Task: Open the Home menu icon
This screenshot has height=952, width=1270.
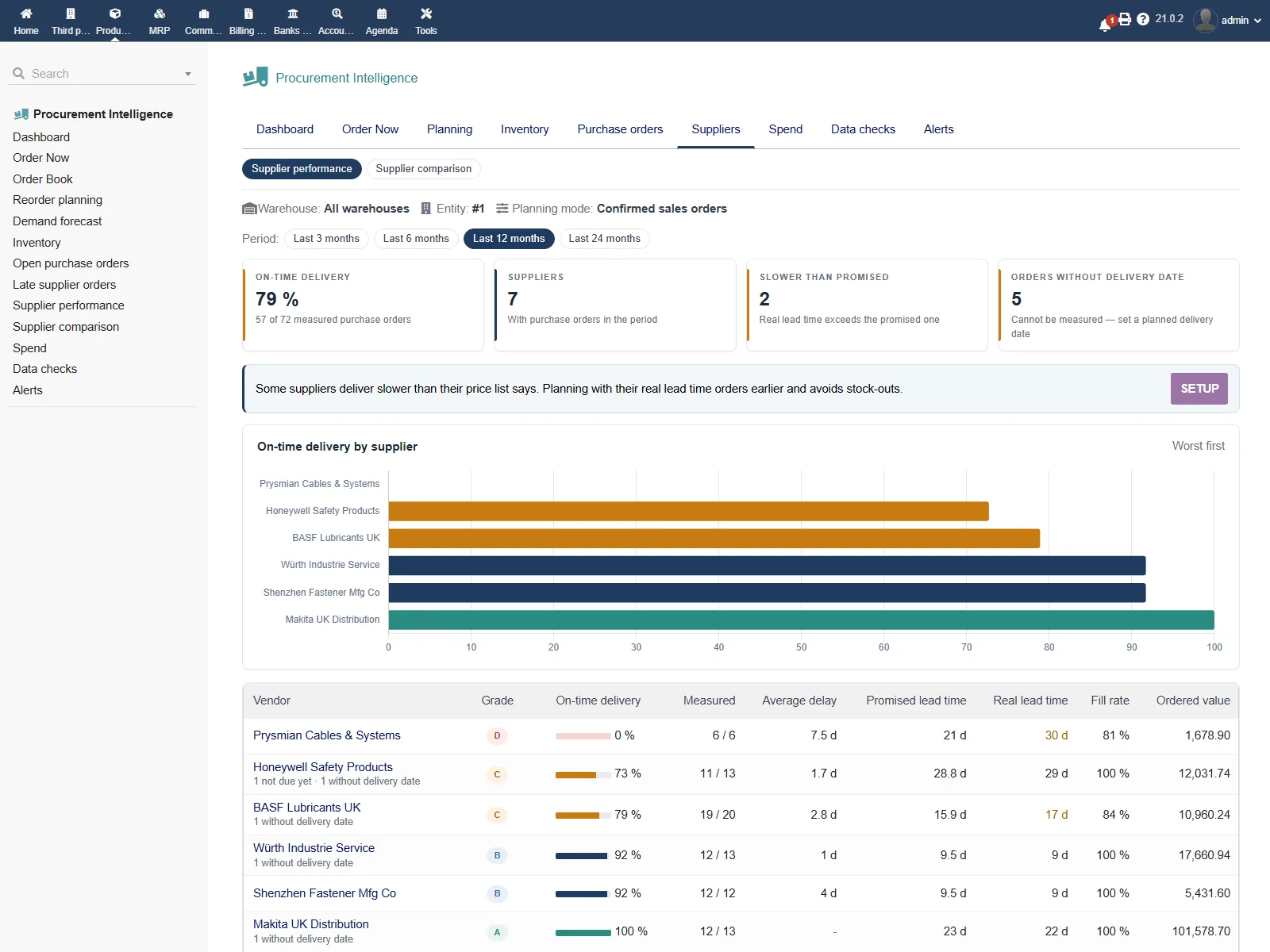Action: tap(26, 13)
